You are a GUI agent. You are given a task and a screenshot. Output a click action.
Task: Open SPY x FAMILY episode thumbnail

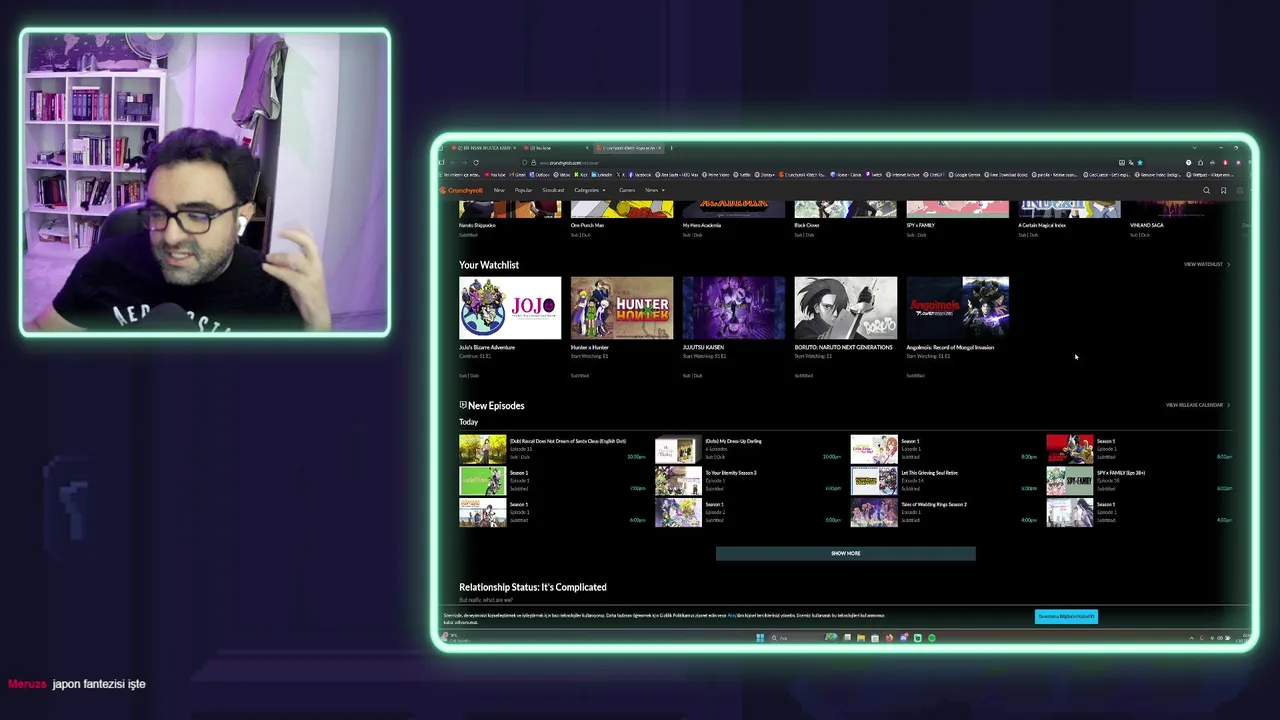point(1070,480)
